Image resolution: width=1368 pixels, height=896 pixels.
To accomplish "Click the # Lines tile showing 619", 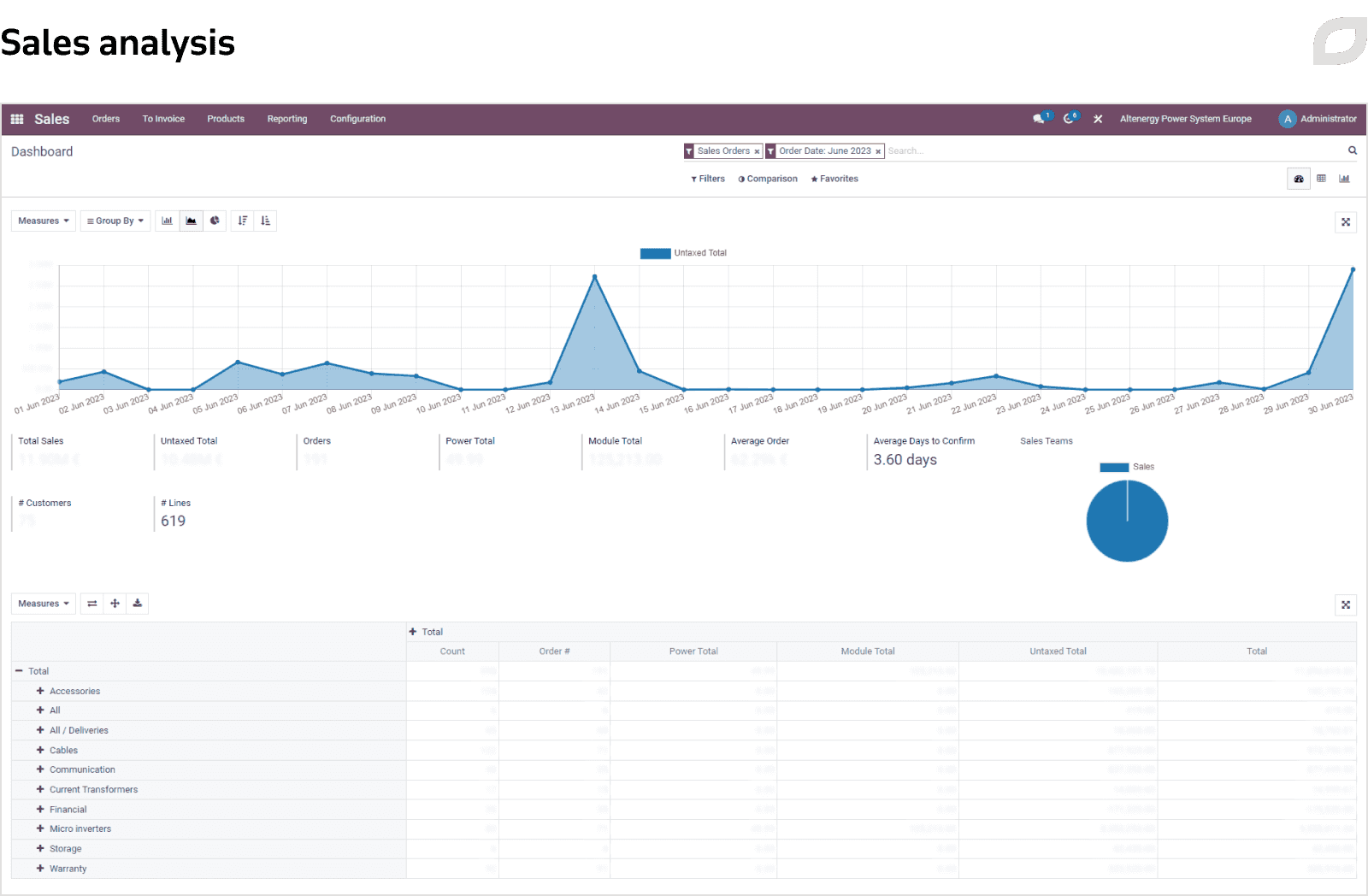I will 224,513.
